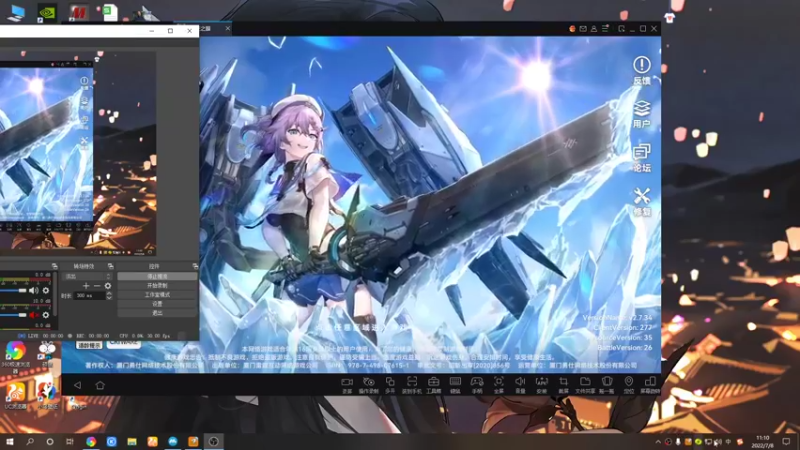Viewport: 800px width, 450px height.
Task: Open This PC desktop icon
Action: pyautogui.click(x=16, y=12)
